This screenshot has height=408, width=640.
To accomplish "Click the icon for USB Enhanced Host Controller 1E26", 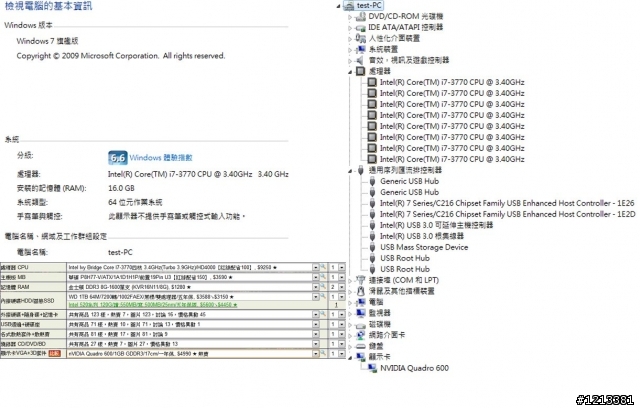I will pos(372,203).
